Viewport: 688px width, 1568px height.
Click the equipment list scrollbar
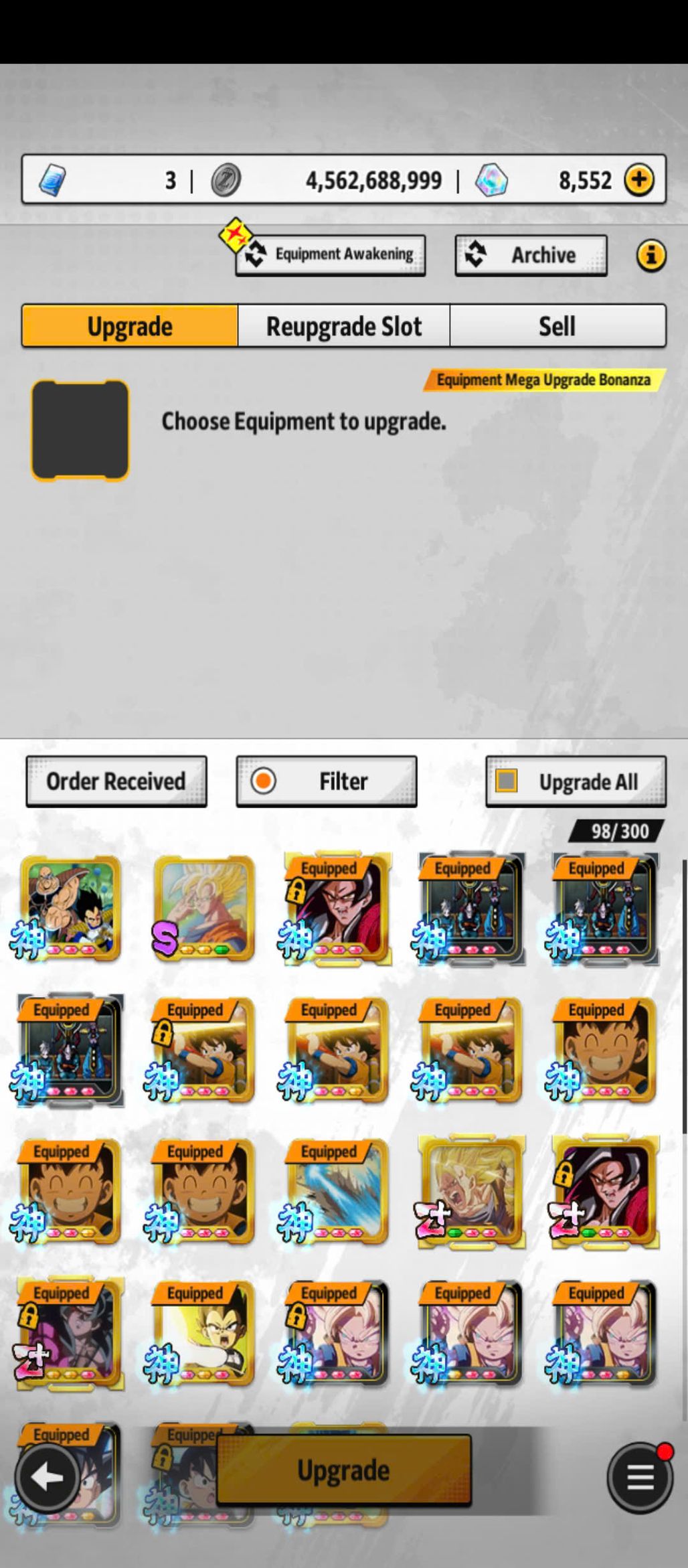point(685,998)
